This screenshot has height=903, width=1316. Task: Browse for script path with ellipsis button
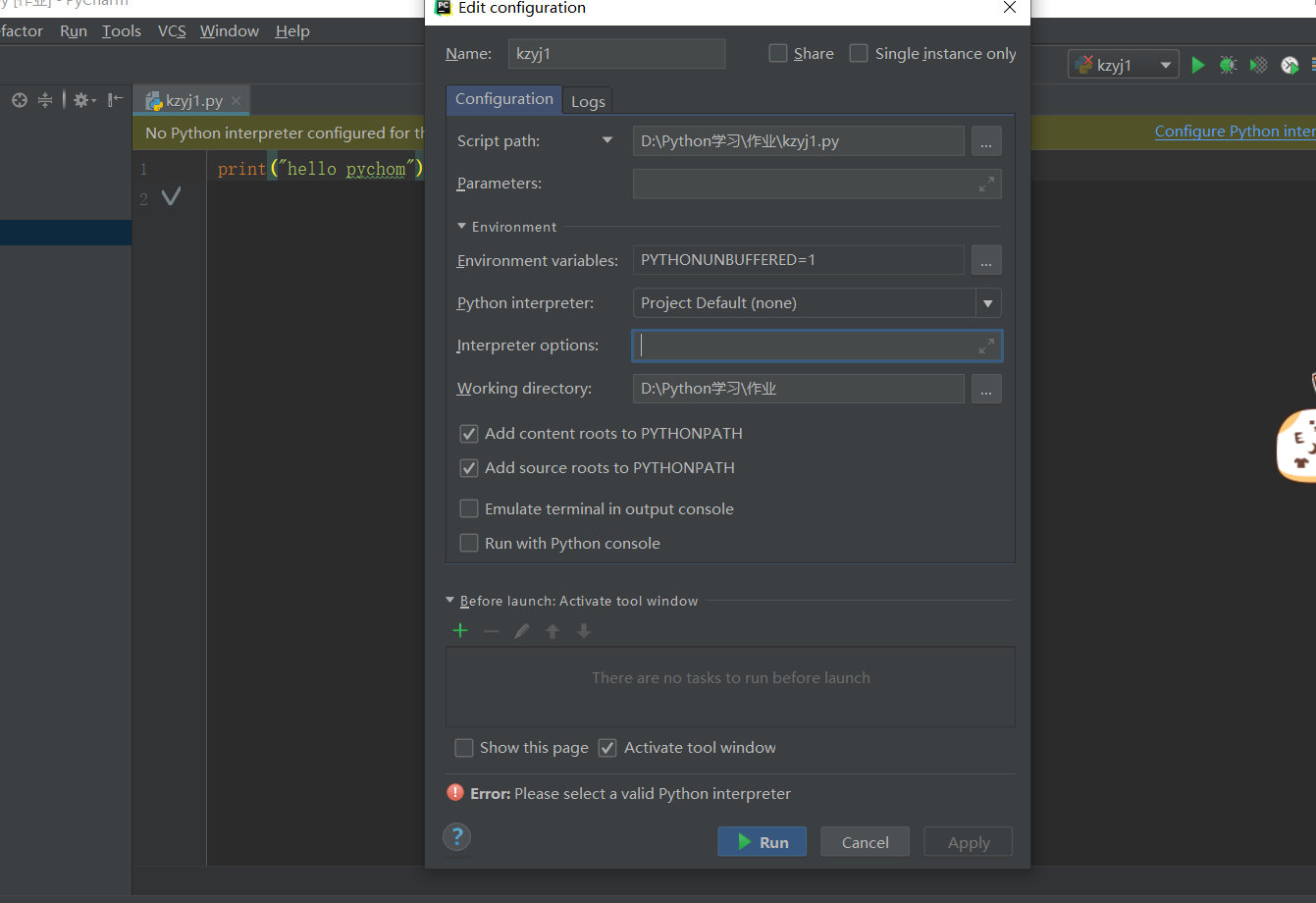pos(986,141)
